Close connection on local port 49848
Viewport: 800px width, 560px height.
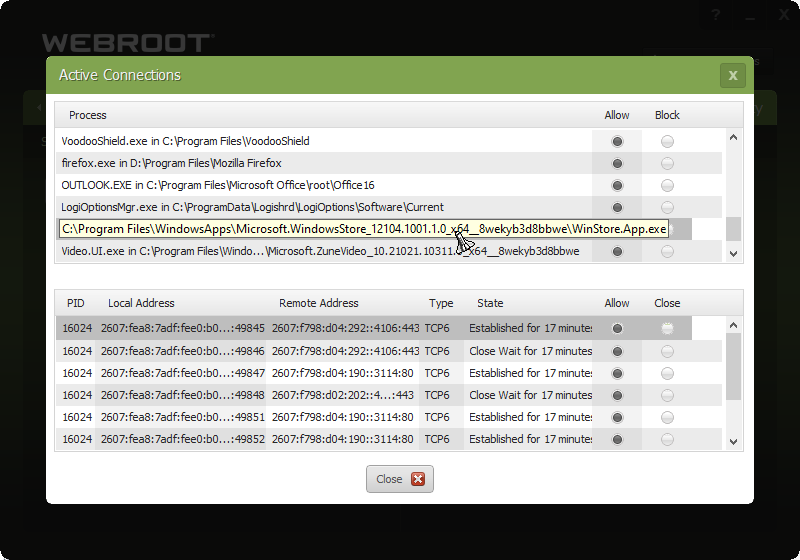click(x=667, y=395)
